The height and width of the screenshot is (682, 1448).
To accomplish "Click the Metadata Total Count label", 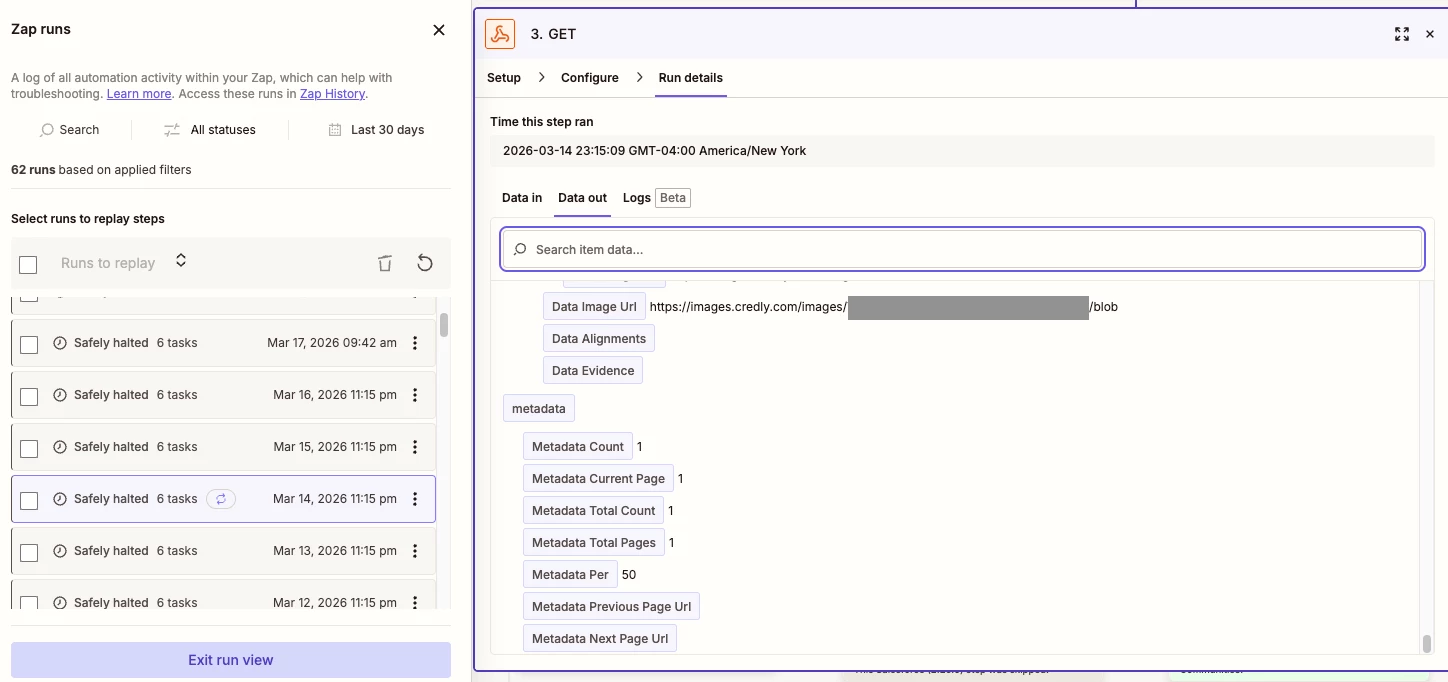I will [594, 511].
